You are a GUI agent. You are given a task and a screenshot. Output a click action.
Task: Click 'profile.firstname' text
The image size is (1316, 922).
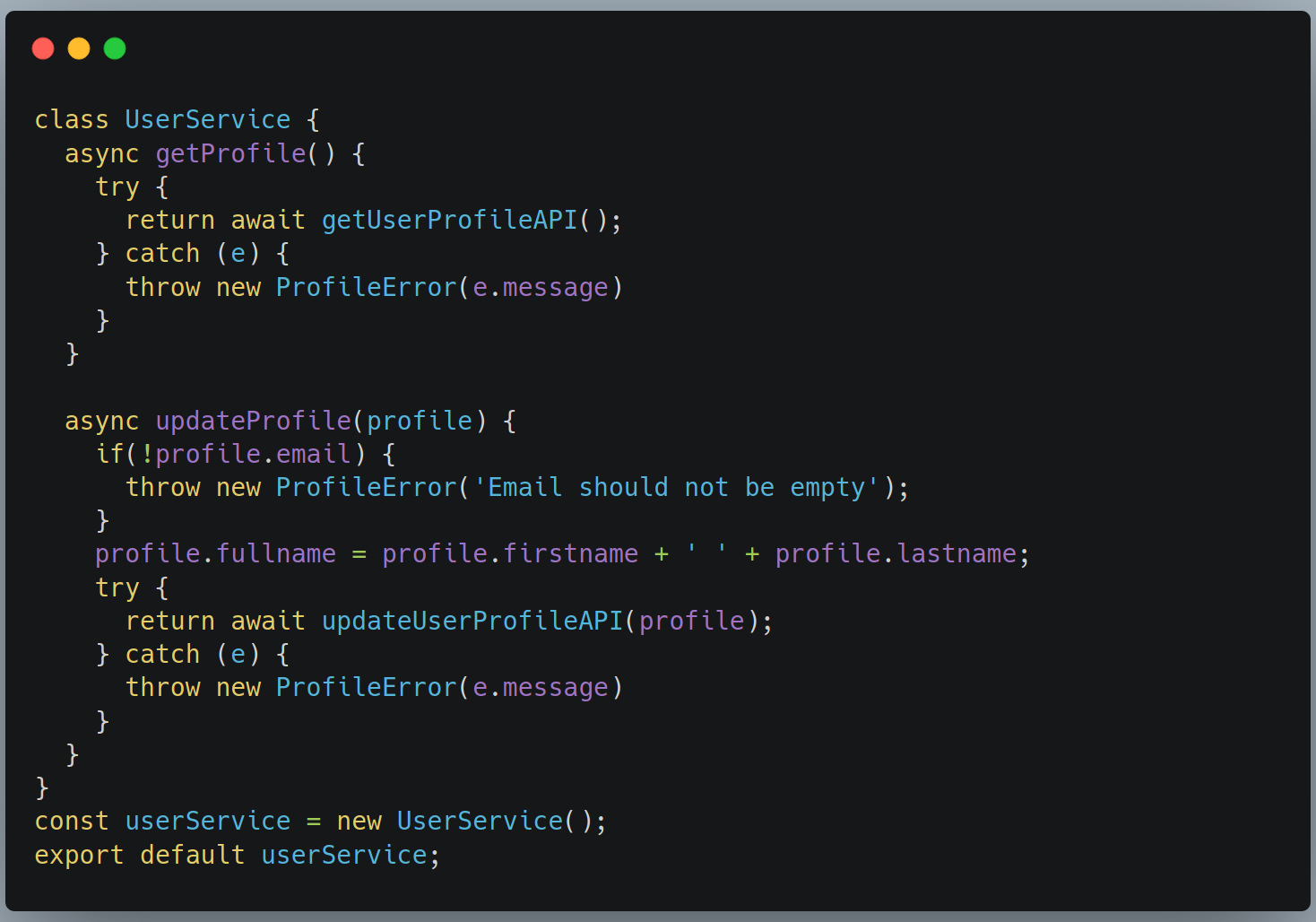510,554
